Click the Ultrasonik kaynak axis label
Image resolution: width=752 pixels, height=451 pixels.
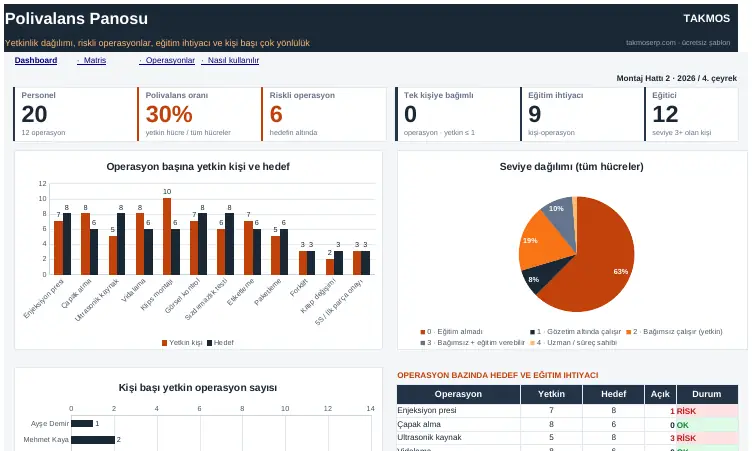(96, 300)
